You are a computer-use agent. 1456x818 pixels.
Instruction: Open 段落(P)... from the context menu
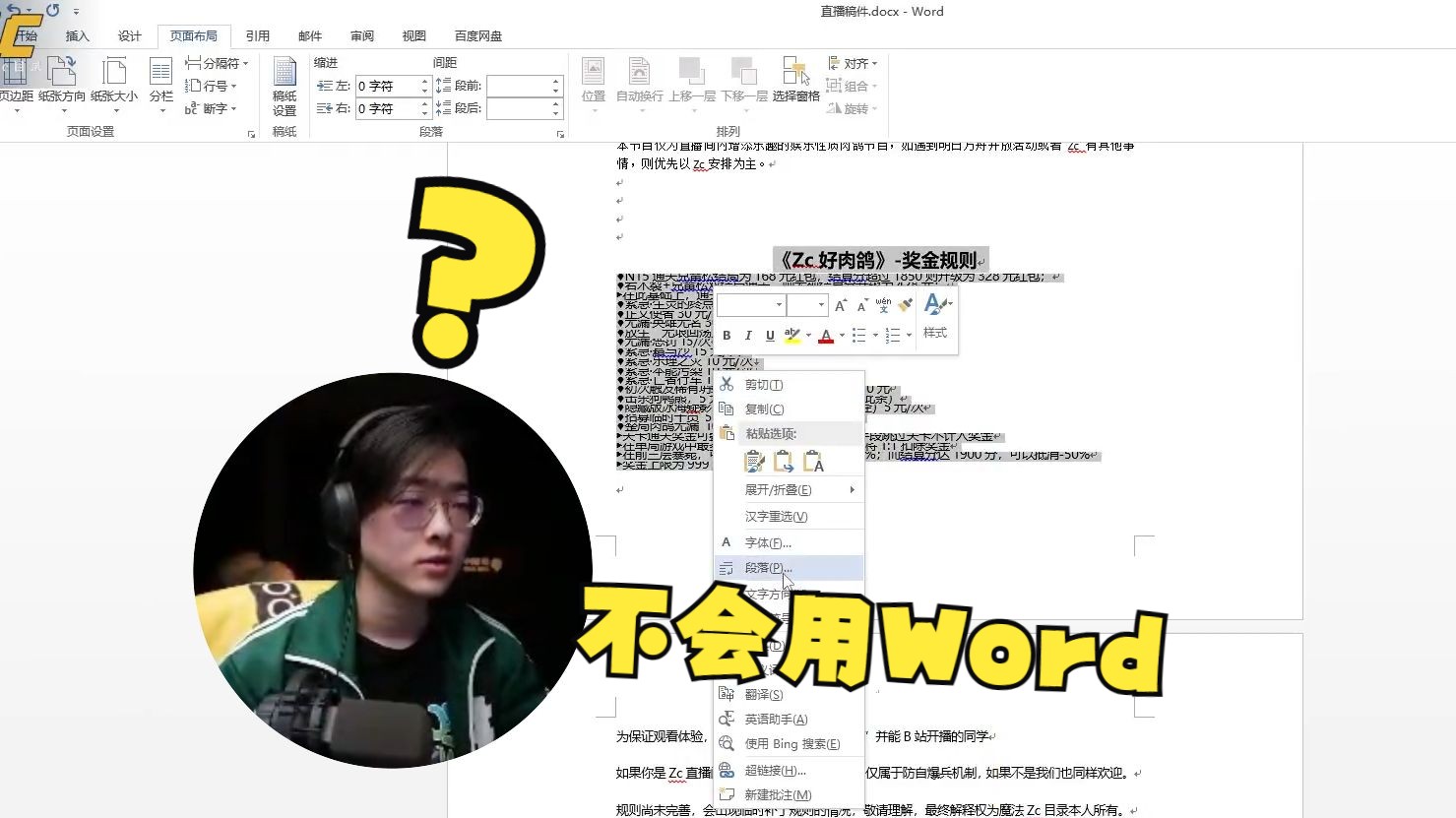pos(789,567)
